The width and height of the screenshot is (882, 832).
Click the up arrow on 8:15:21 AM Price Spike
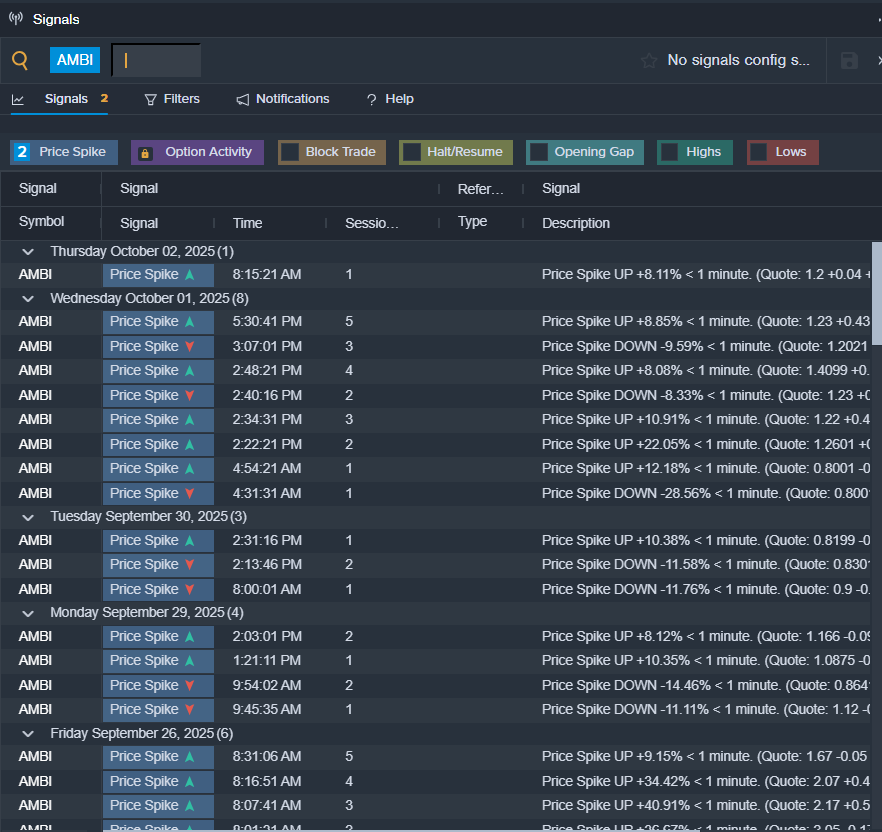pos(189,274)
